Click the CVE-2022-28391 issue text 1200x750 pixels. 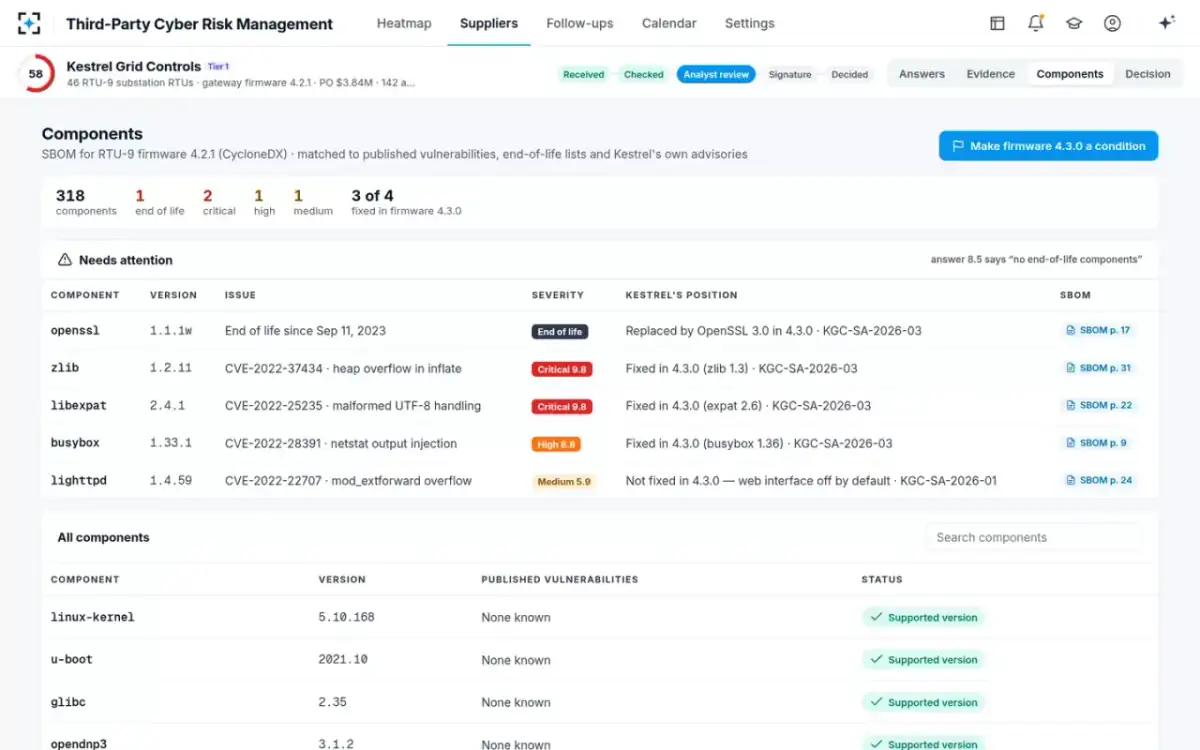341,443
